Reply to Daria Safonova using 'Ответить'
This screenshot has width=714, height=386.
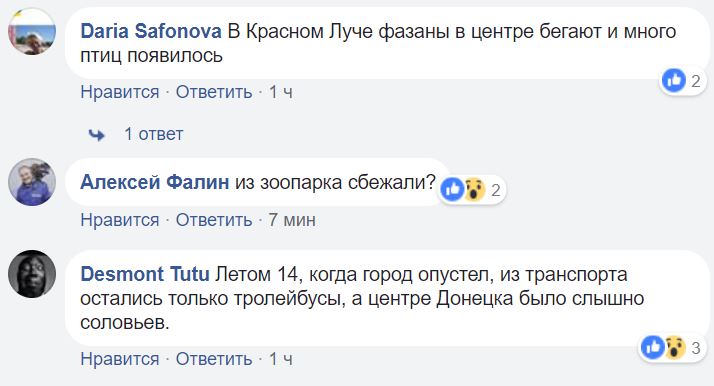[214, 92]
